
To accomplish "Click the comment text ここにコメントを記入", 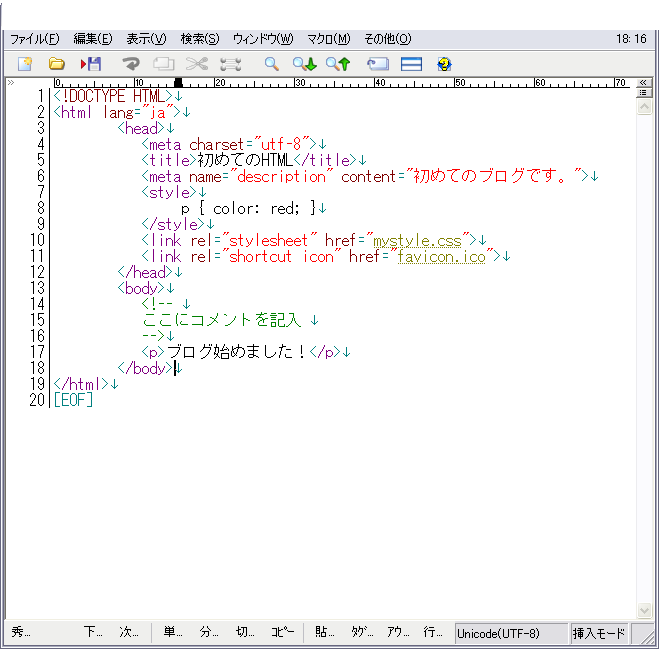I will coord(222,320).
